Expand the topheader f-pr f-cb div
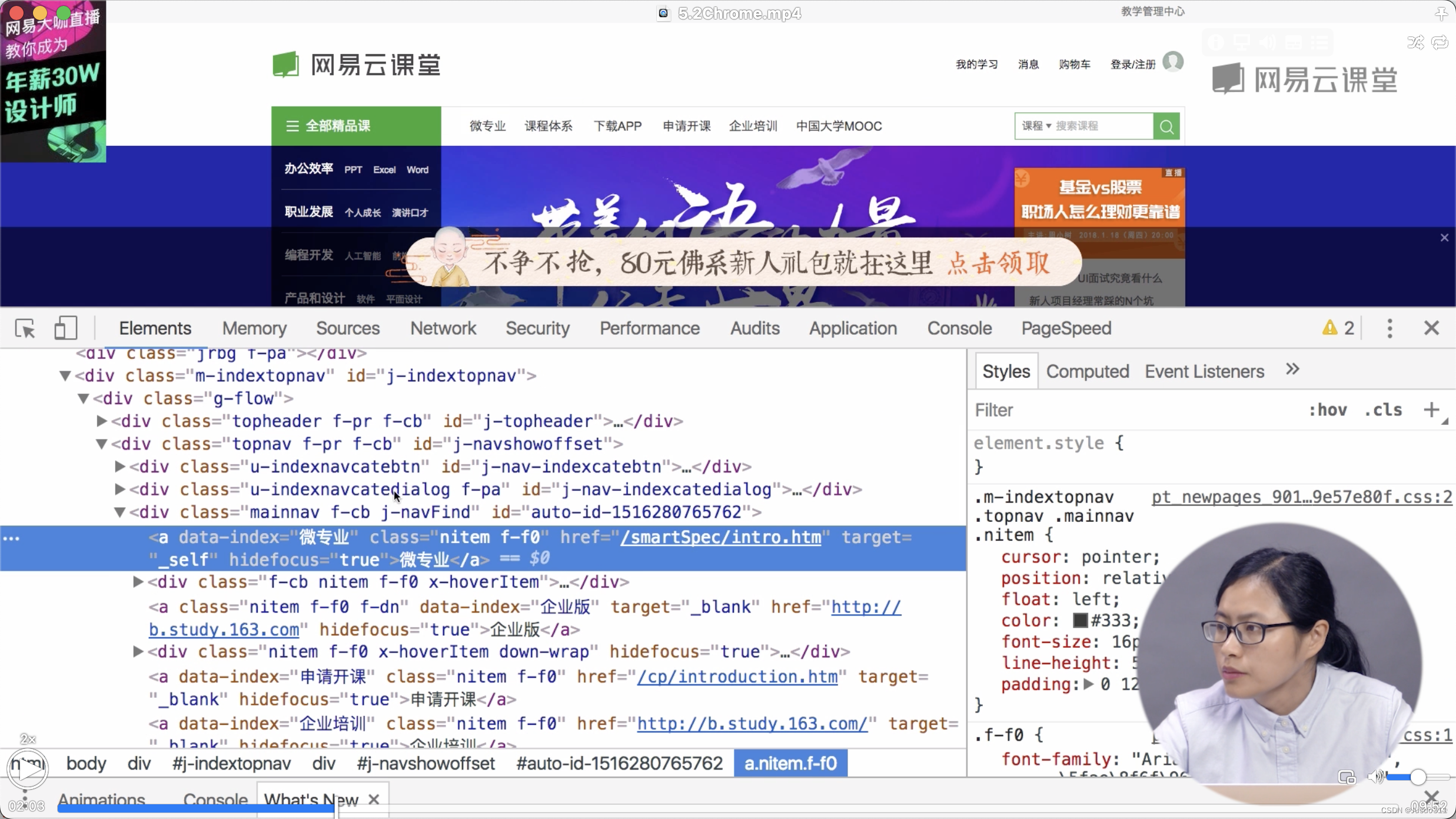This screenshot has width=1456, height=819. point(101,421)
